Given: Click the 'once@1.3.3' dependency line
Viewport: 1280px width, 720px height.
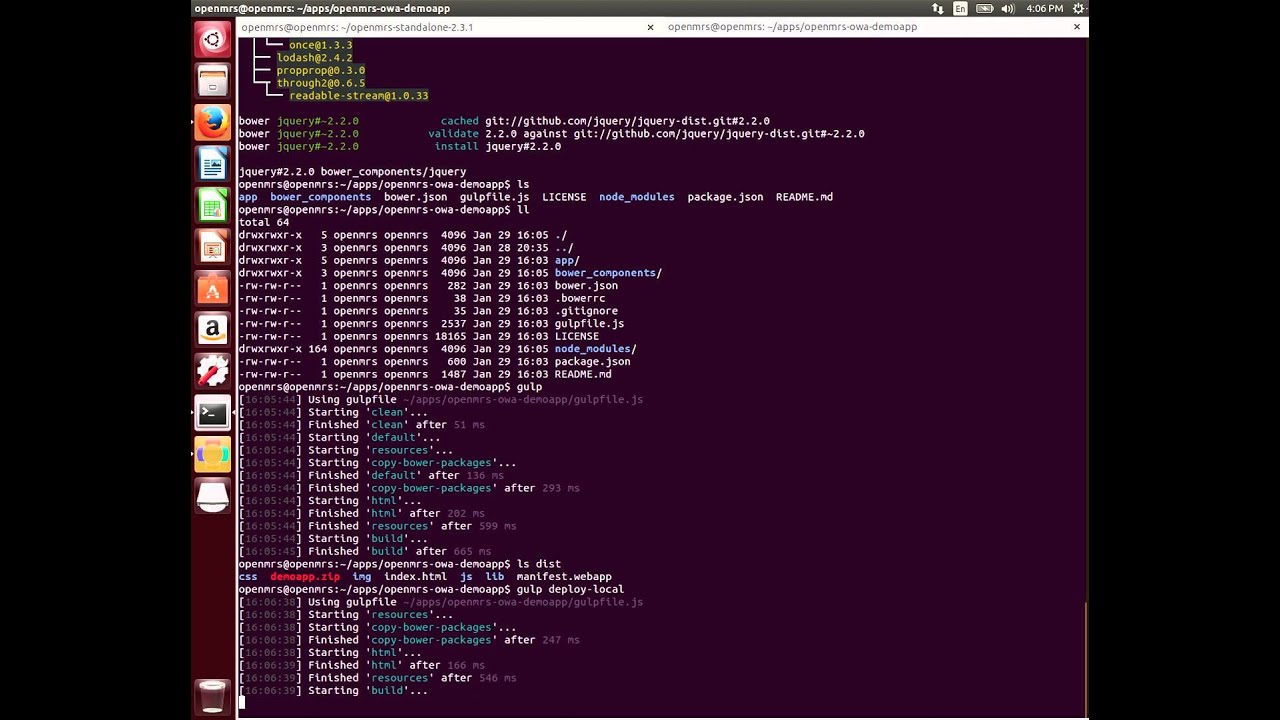Looking at the screenshot, I should point(320,45).
